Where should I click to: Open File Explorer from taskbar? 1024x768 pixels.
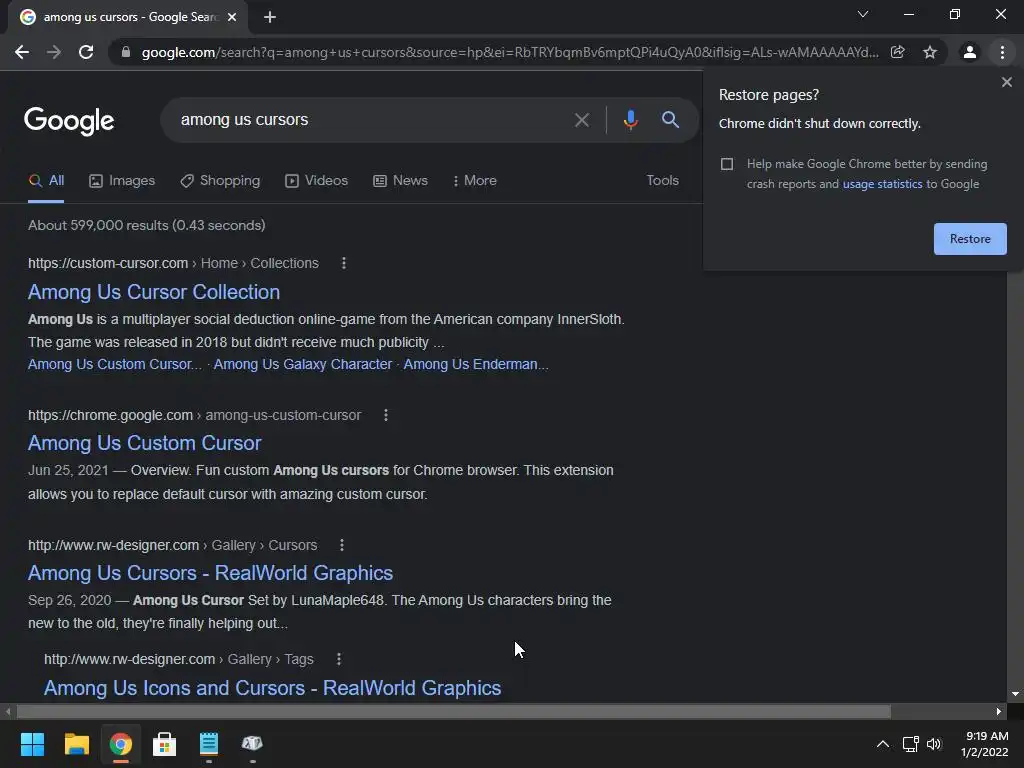76,744
